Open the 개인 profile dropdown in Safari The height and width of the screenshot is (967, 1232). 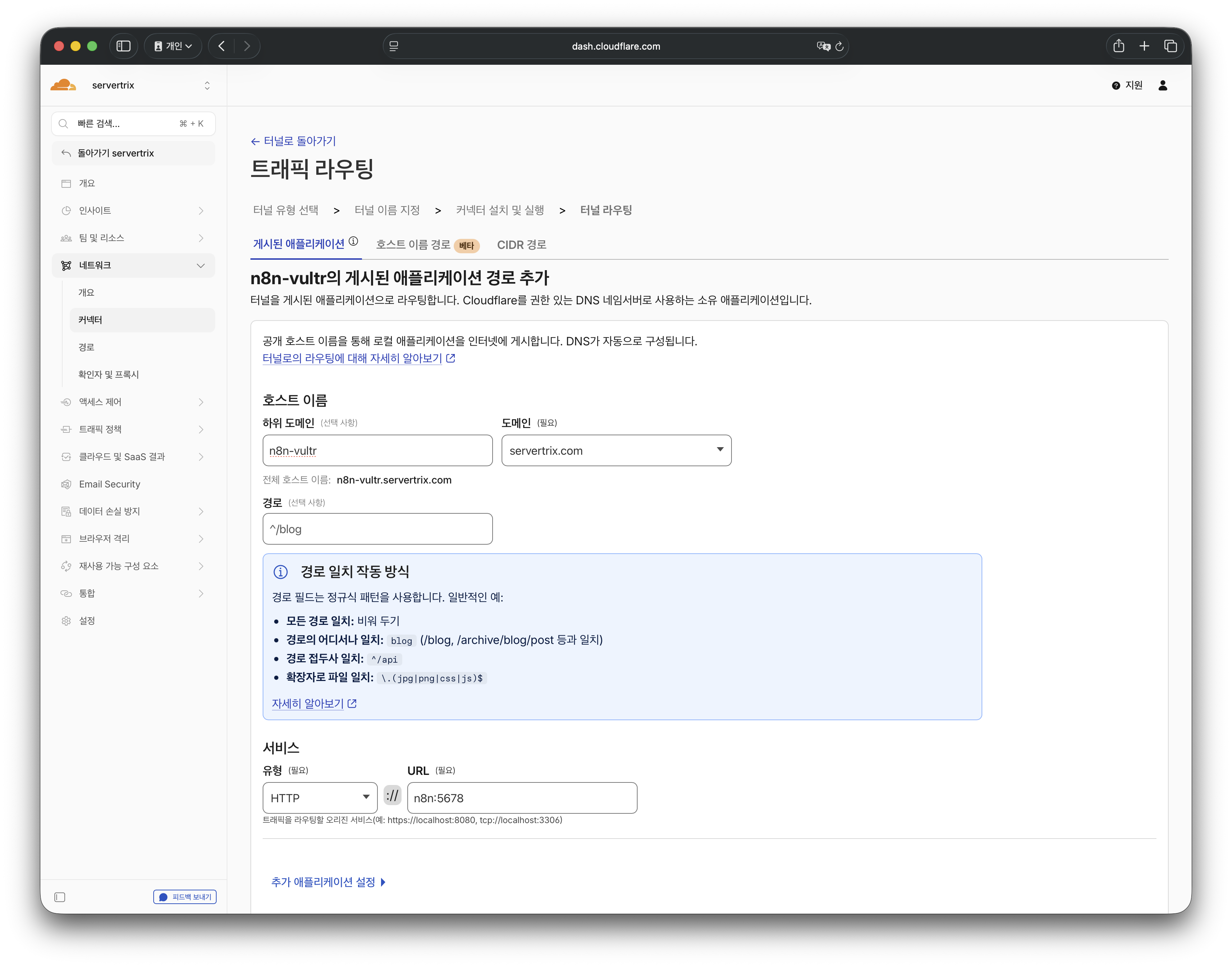pyautogui.click(x=173, y=46)
